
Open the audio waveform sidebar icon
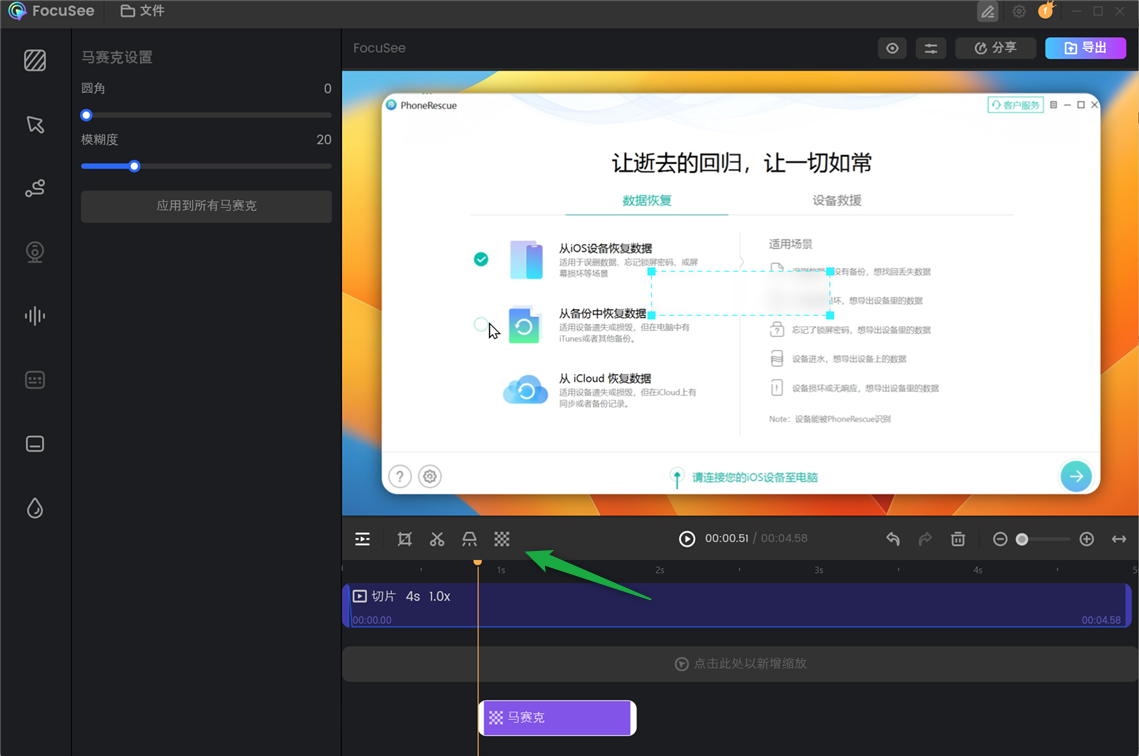[35, 316]
